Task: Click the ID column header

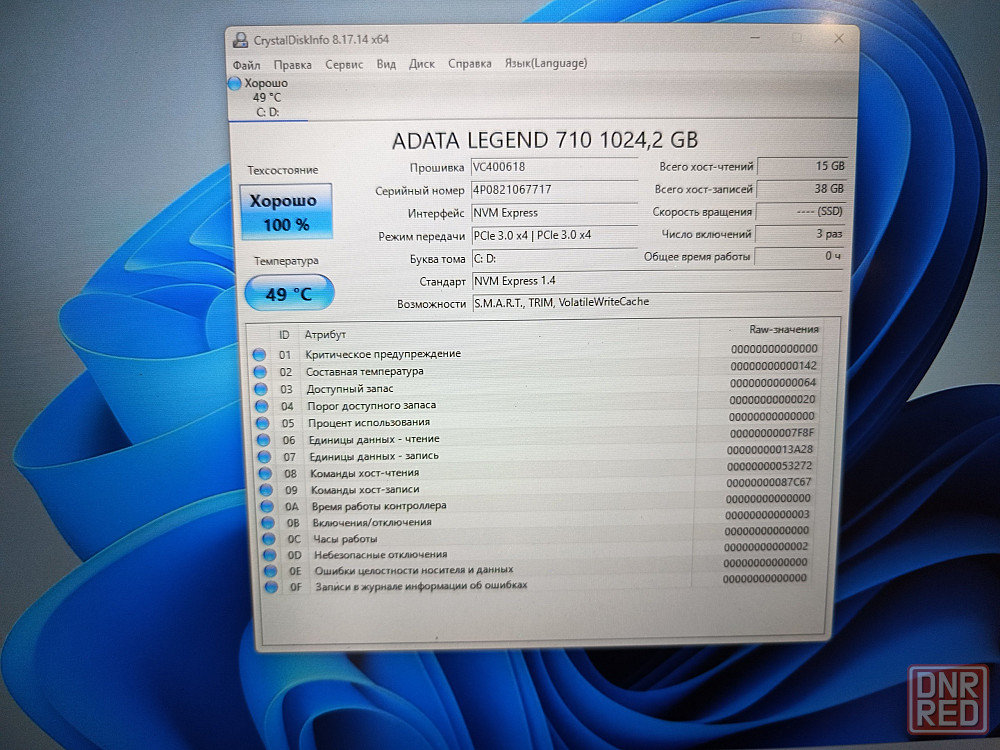Action: click(284, 335)
